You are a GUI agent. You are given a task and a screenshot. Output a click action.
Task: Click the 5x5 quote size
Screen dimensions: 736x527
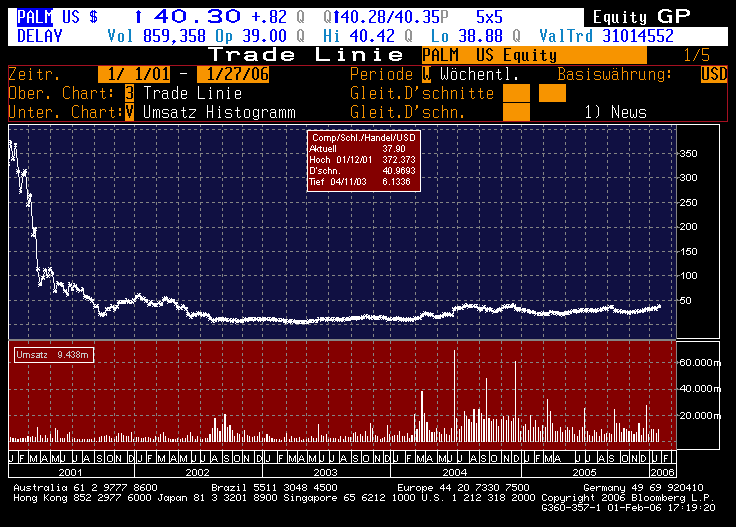coord(489,17)
